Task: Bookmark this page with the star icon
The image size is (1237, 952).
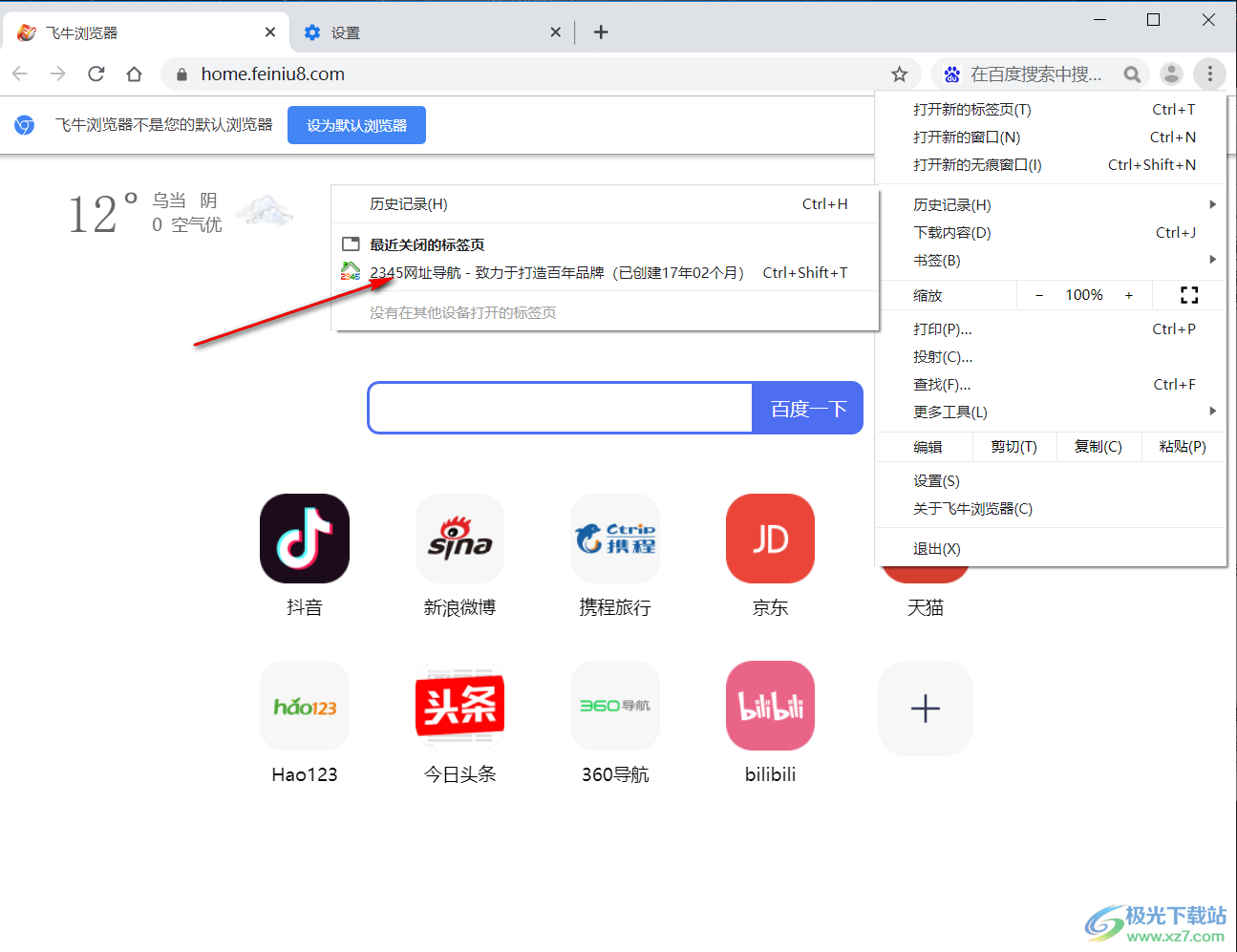Action: pos(899,74)
